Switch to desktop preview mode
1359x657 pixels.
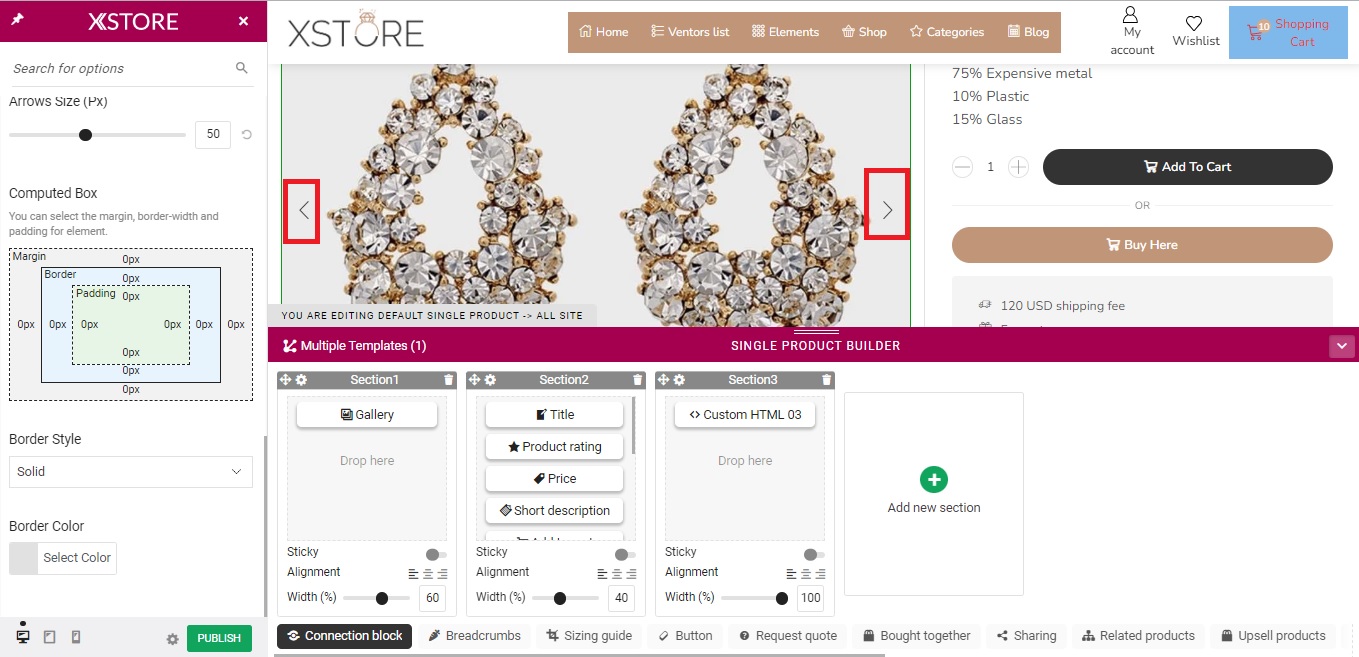[x=23, y=637]
